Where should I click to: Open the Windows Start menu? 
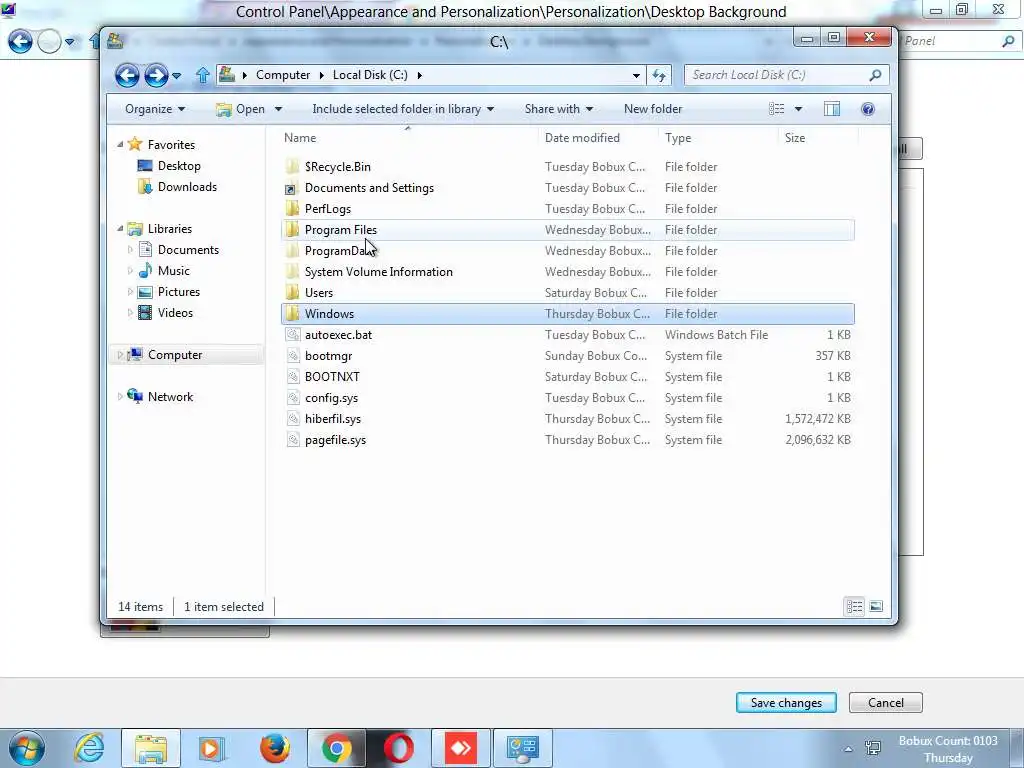27,748
